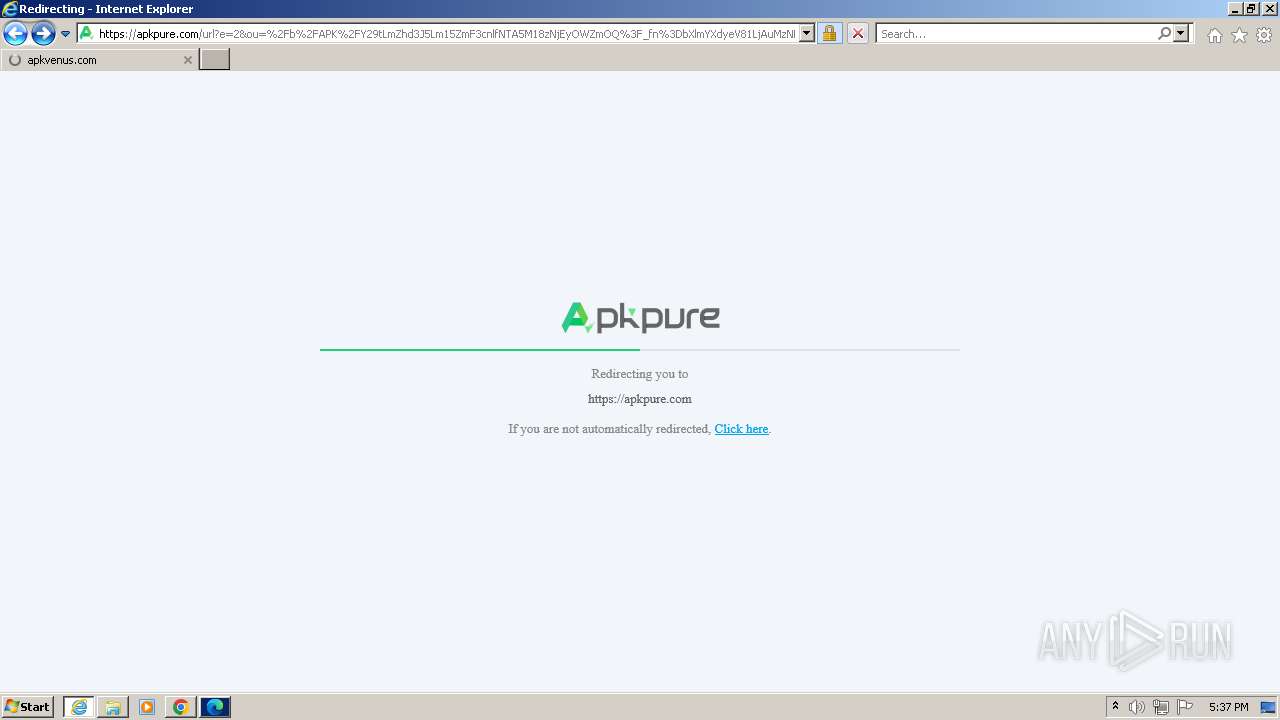
Task: Open the Home page icon
Action: 1214,35
